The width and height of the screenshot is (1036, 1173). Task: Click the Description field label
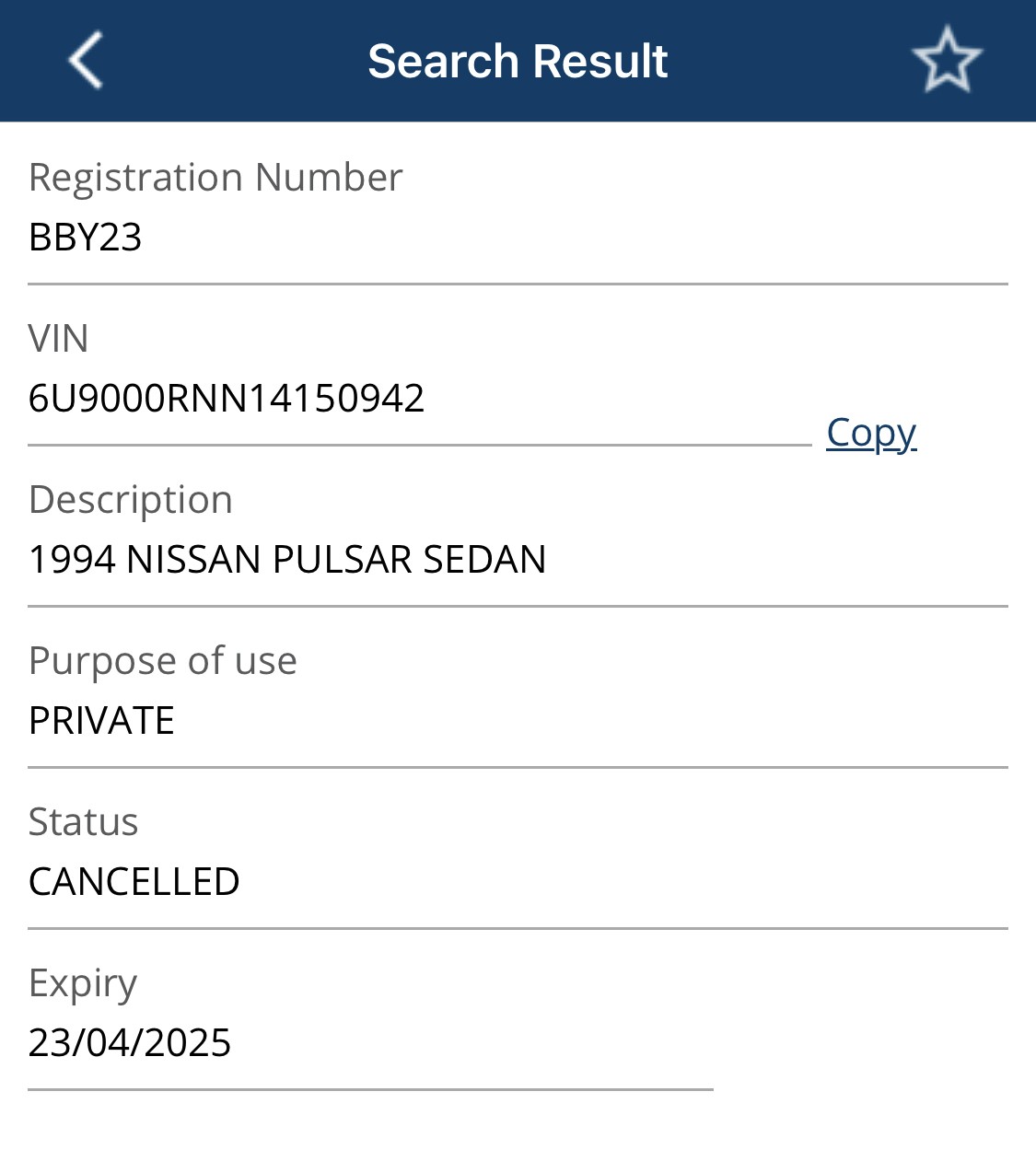[131, 500]
